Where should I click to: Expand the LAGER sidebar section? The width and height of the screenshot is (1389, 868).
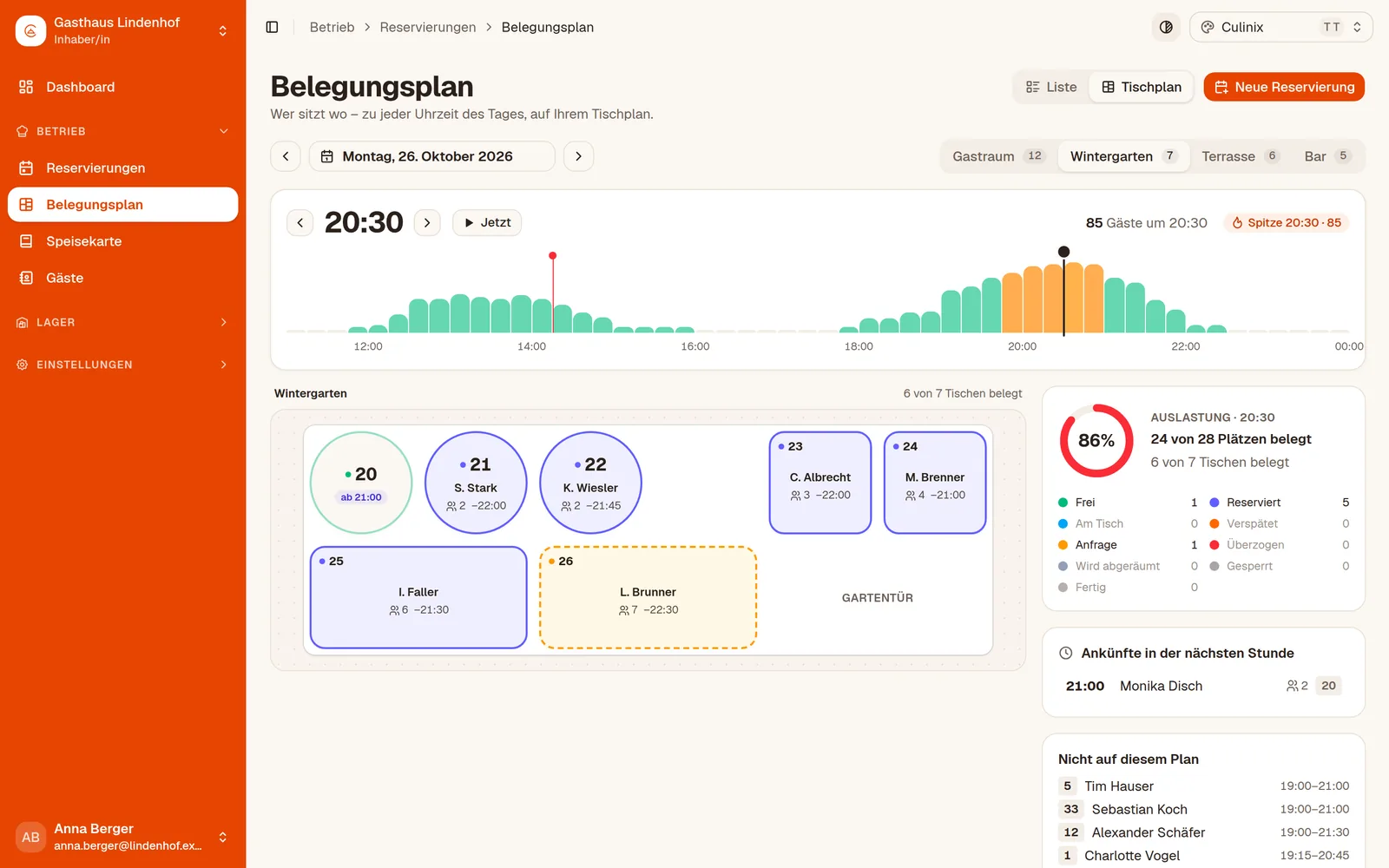[122, 322]
